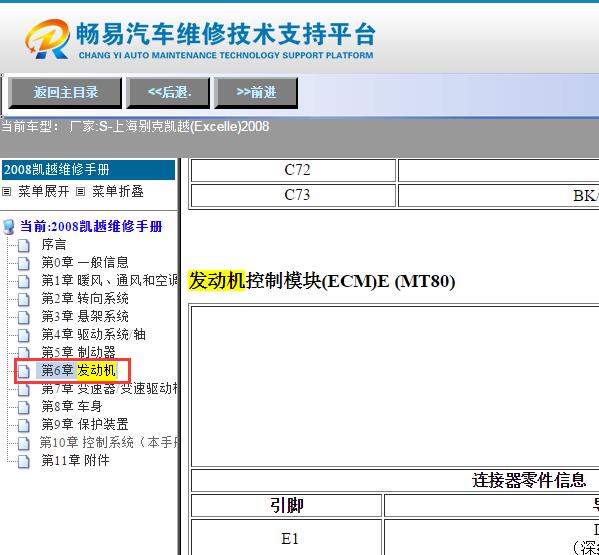Click the computer icon beside 当前:2008凯越维修手册

pyautogui.click(x=8, y=227)
